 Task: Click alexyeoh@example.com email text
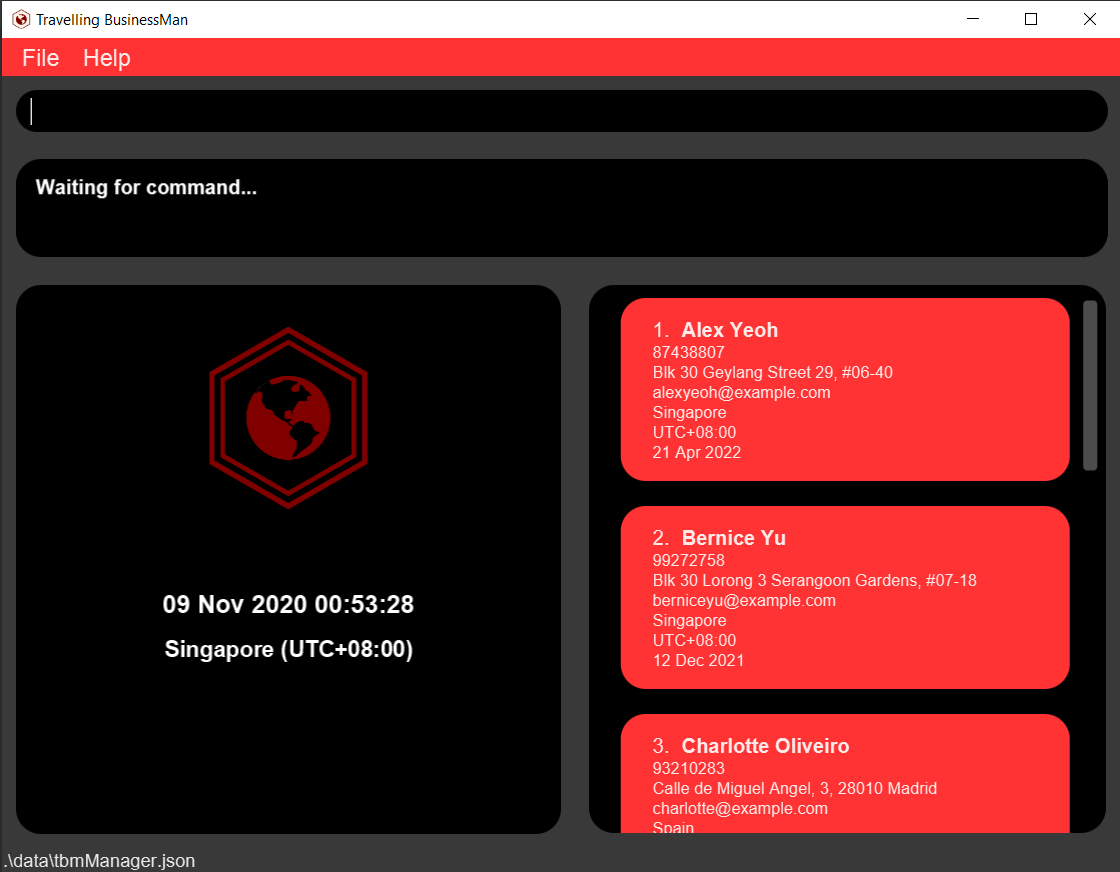point(741,392)
